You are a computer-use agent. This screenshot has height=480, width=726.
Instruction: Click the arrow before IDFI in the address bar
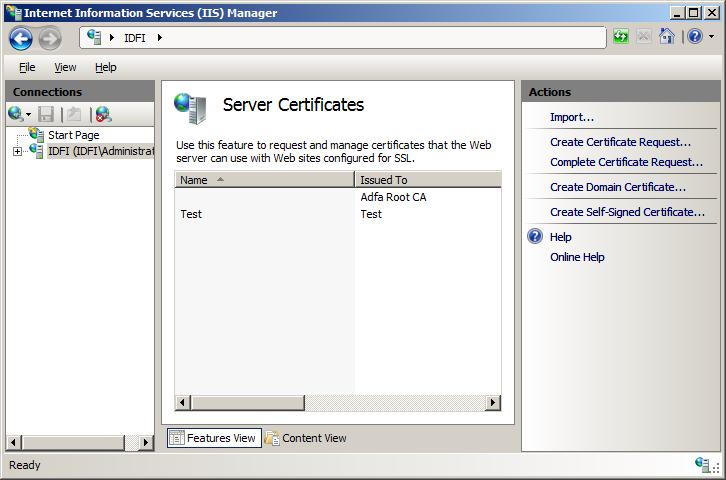click(112, 37)
